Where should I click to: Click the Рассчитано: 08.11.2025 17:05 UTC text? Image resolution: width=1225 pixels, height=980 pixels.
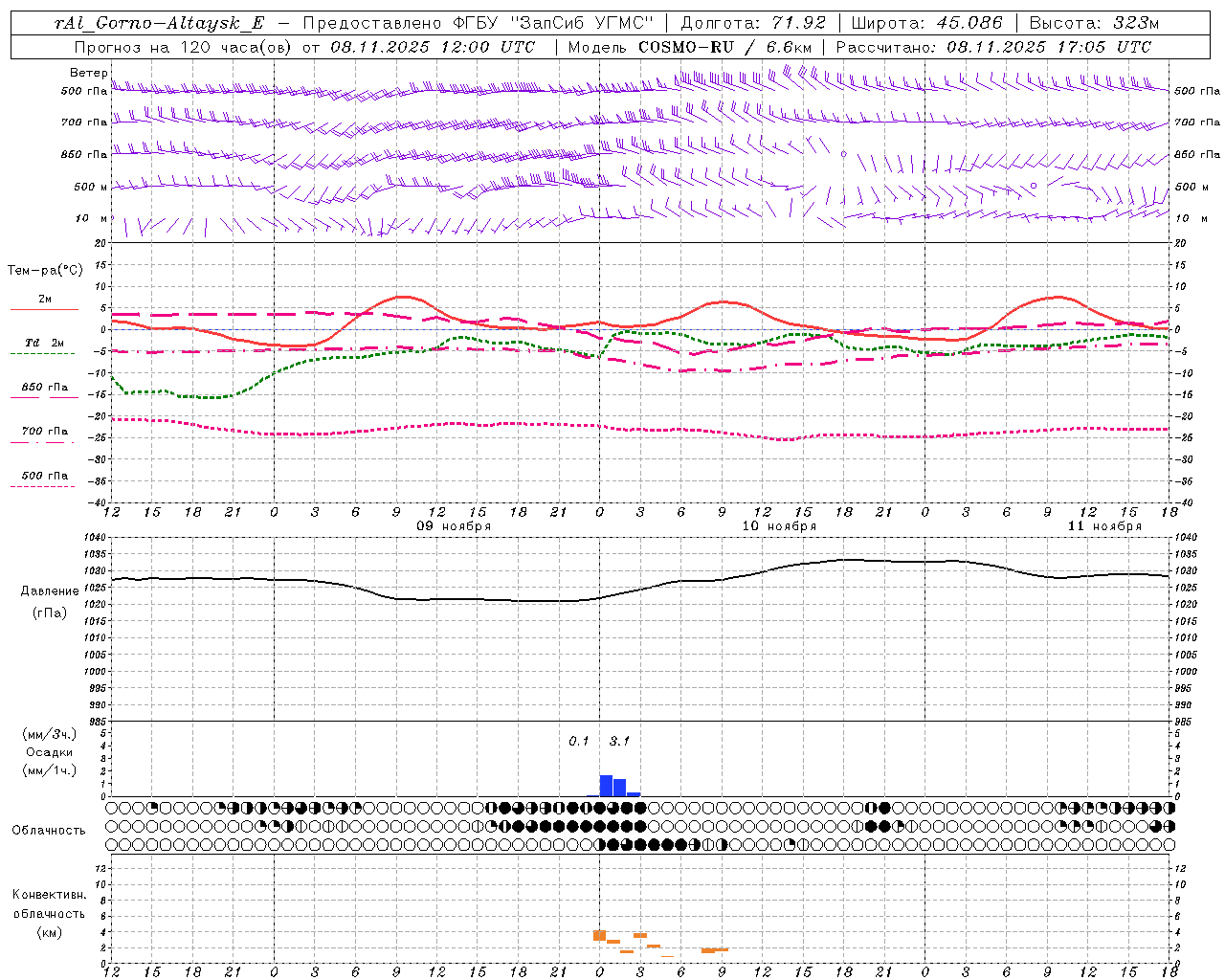pos(993,47)
